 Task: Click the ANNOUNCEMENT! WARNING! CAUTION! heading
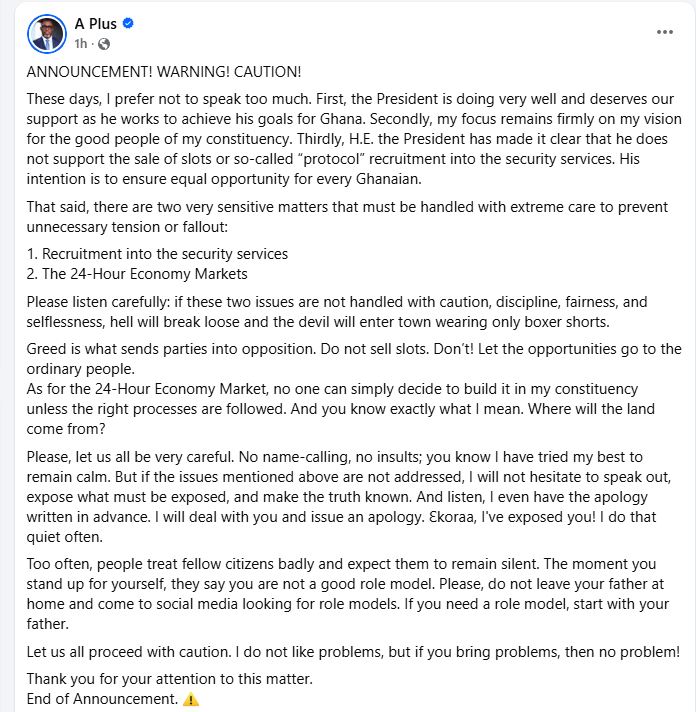[x=163, y=73]
